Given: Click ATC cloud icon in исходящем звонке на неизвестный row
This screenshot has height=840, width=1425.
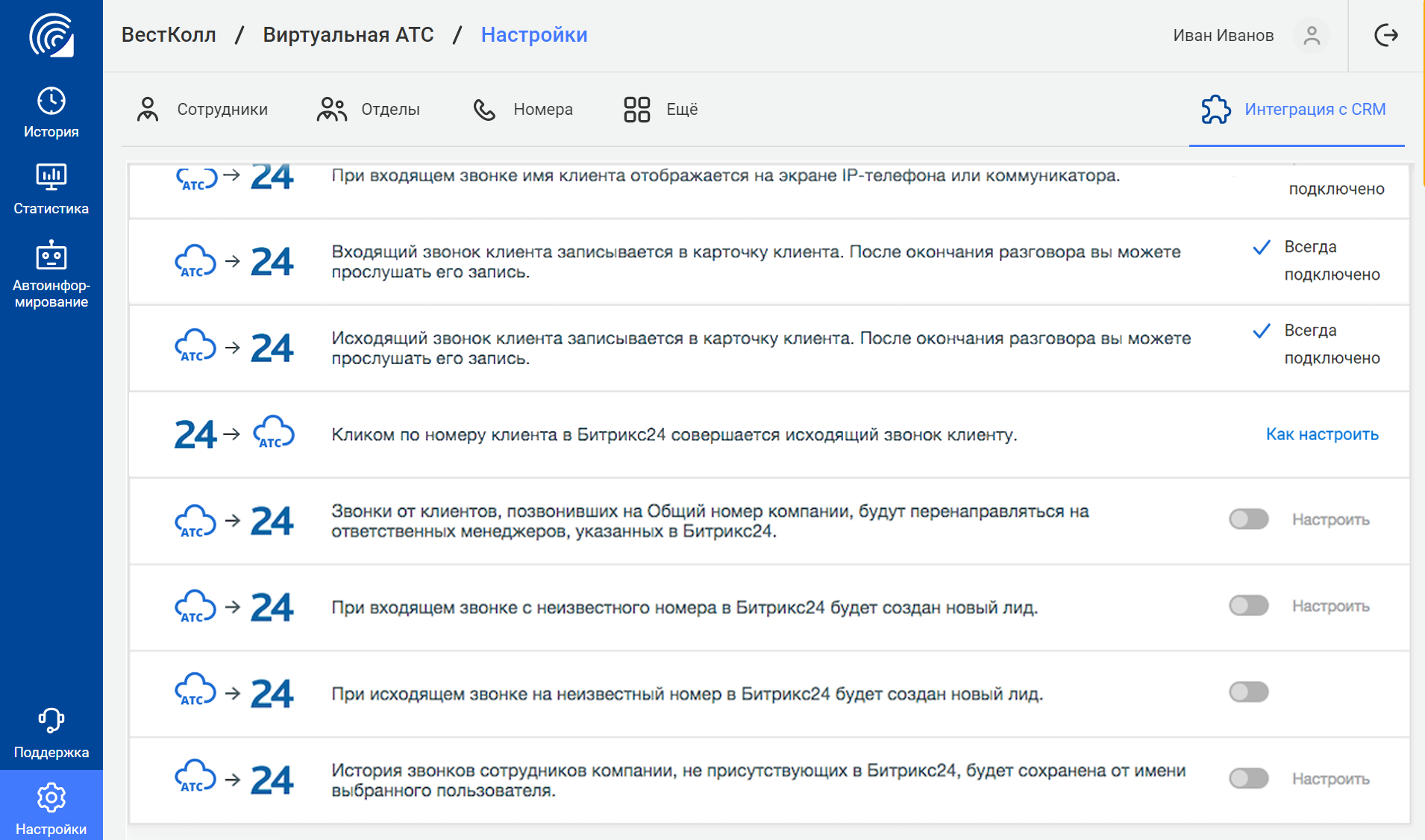Looking at the screenshot, I should coord(195,690).
